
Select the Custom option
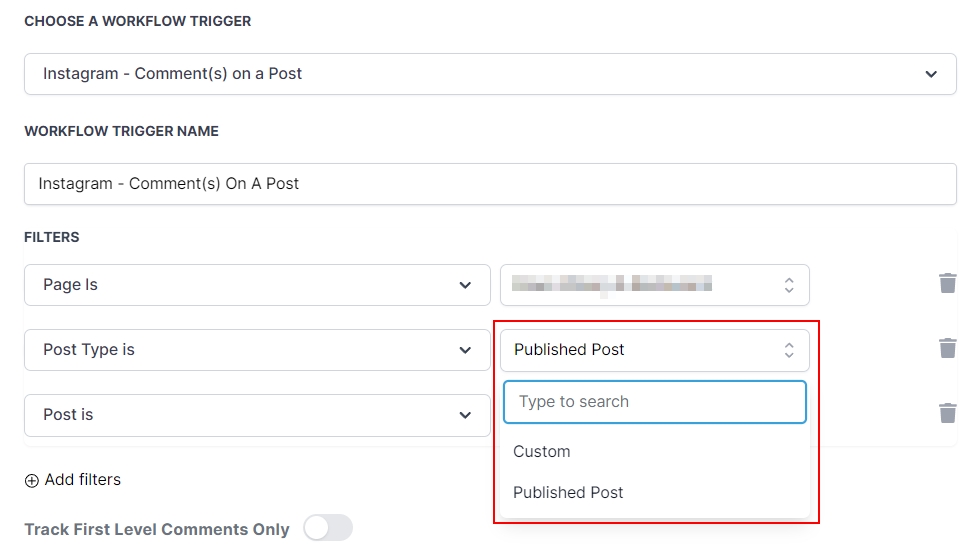point(542,452)
